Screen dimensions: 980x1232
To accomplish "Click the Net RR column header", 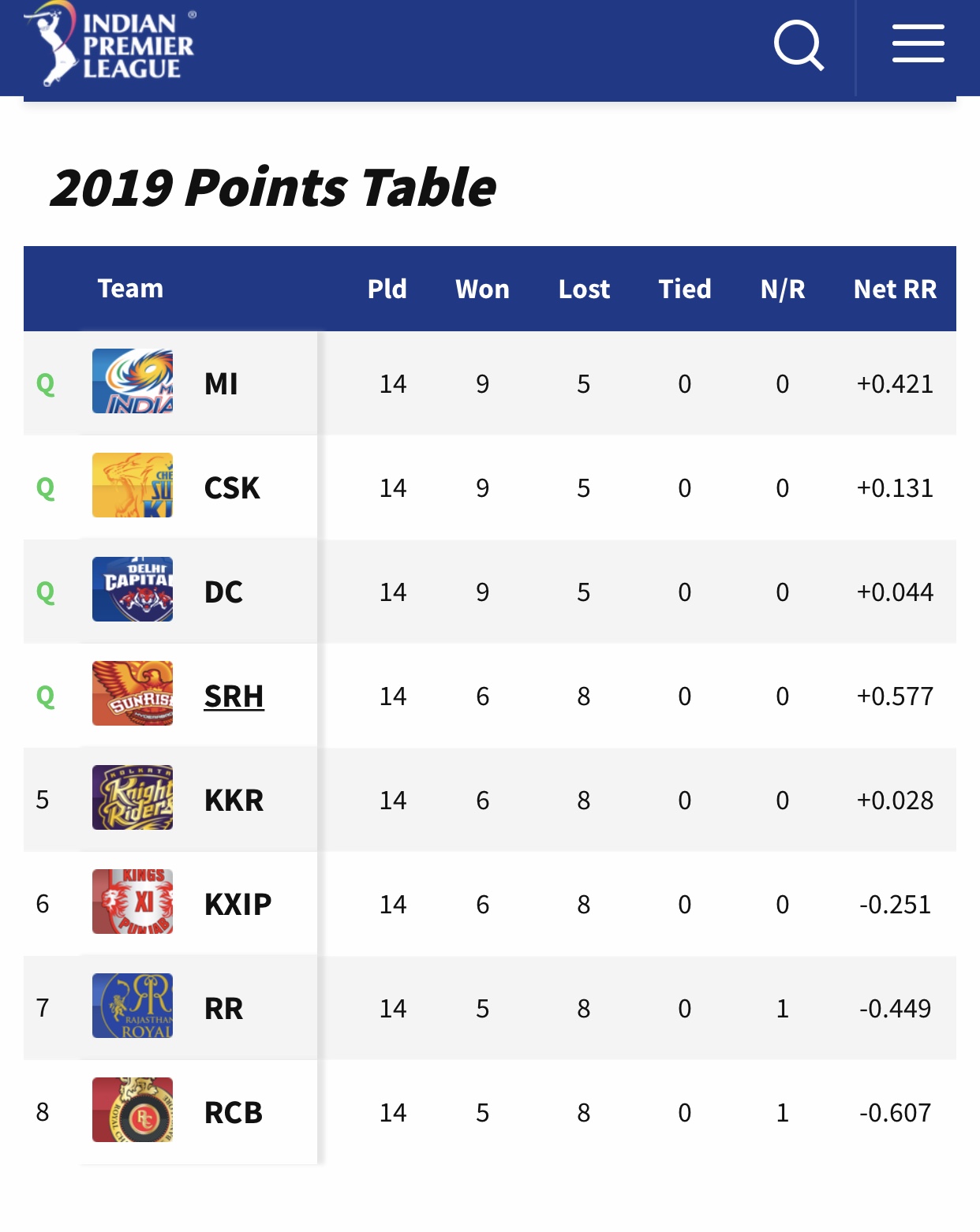I will pyautogui.click(x=895, y=289).
